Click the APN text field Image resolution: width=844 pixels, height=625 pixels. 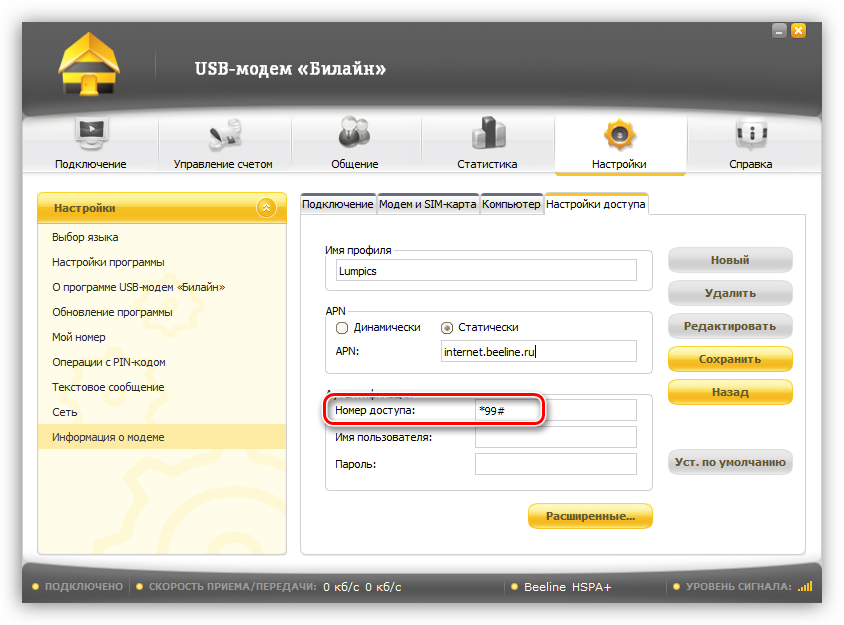pos(538,351)
